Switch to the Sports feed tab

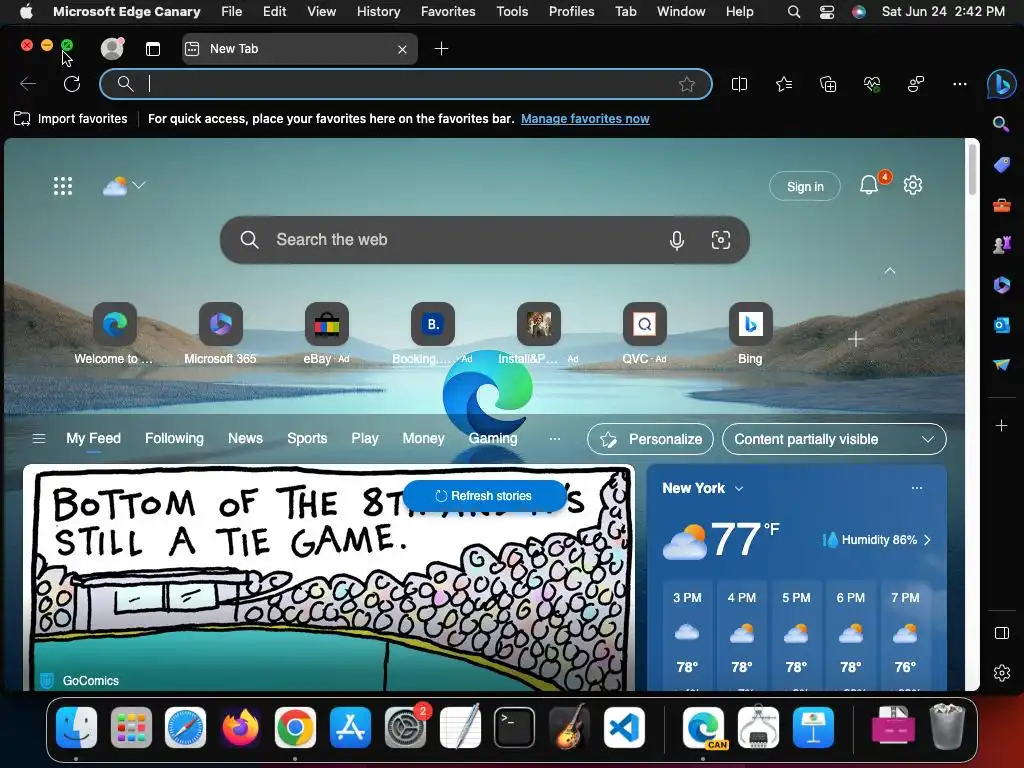[307, 438]
